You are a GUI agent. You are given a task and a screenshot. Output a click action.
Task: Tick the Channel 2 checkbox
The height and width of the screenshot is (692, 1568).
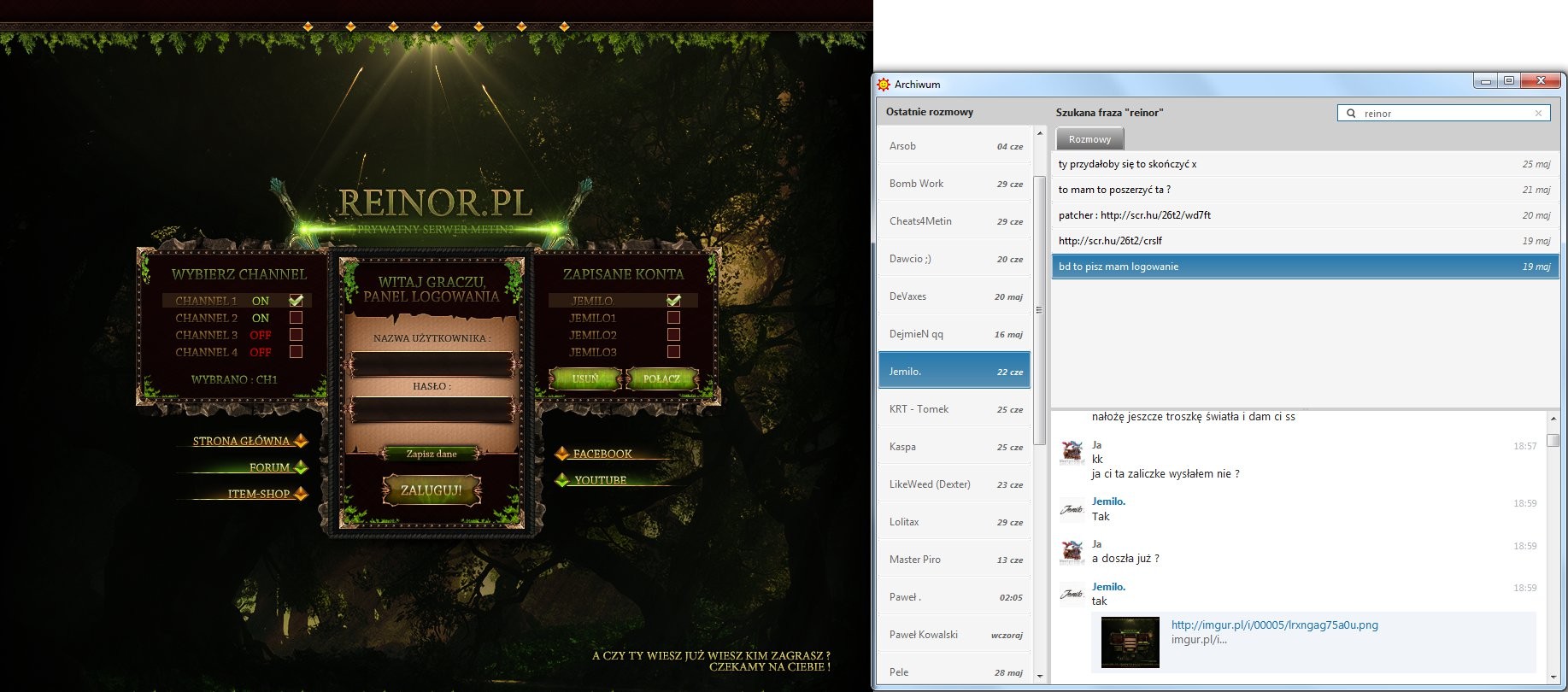(296, 317)
